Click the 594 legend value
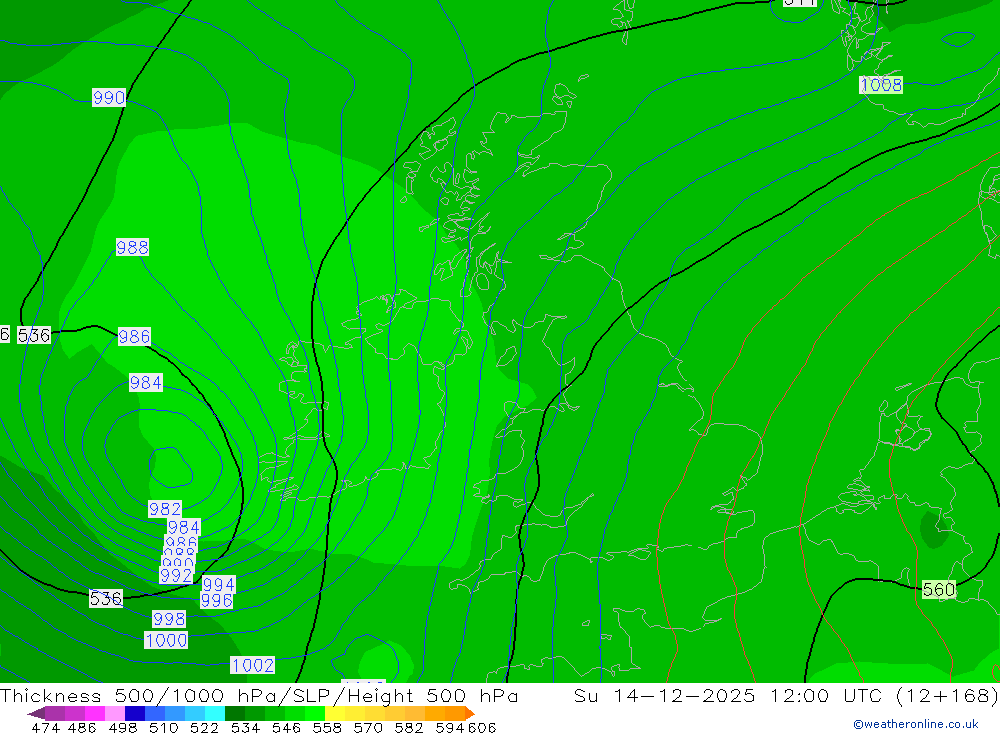The height and width of the screenshot is (733, 1000). tap(449, 727)
